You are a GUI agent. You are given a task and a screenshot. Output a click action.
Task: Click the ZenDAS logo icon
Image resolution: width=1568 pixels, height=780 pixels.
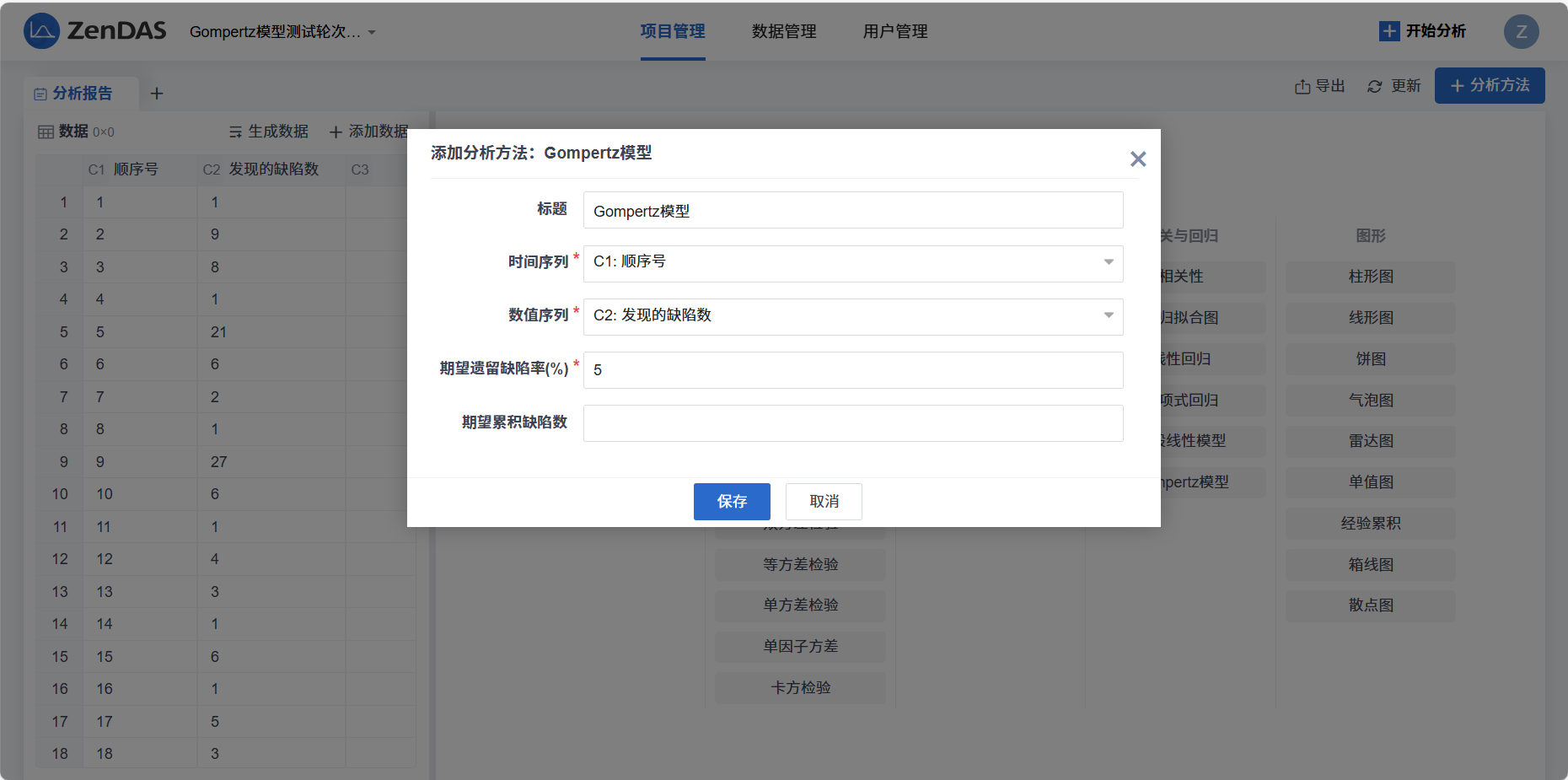(41, 31)
